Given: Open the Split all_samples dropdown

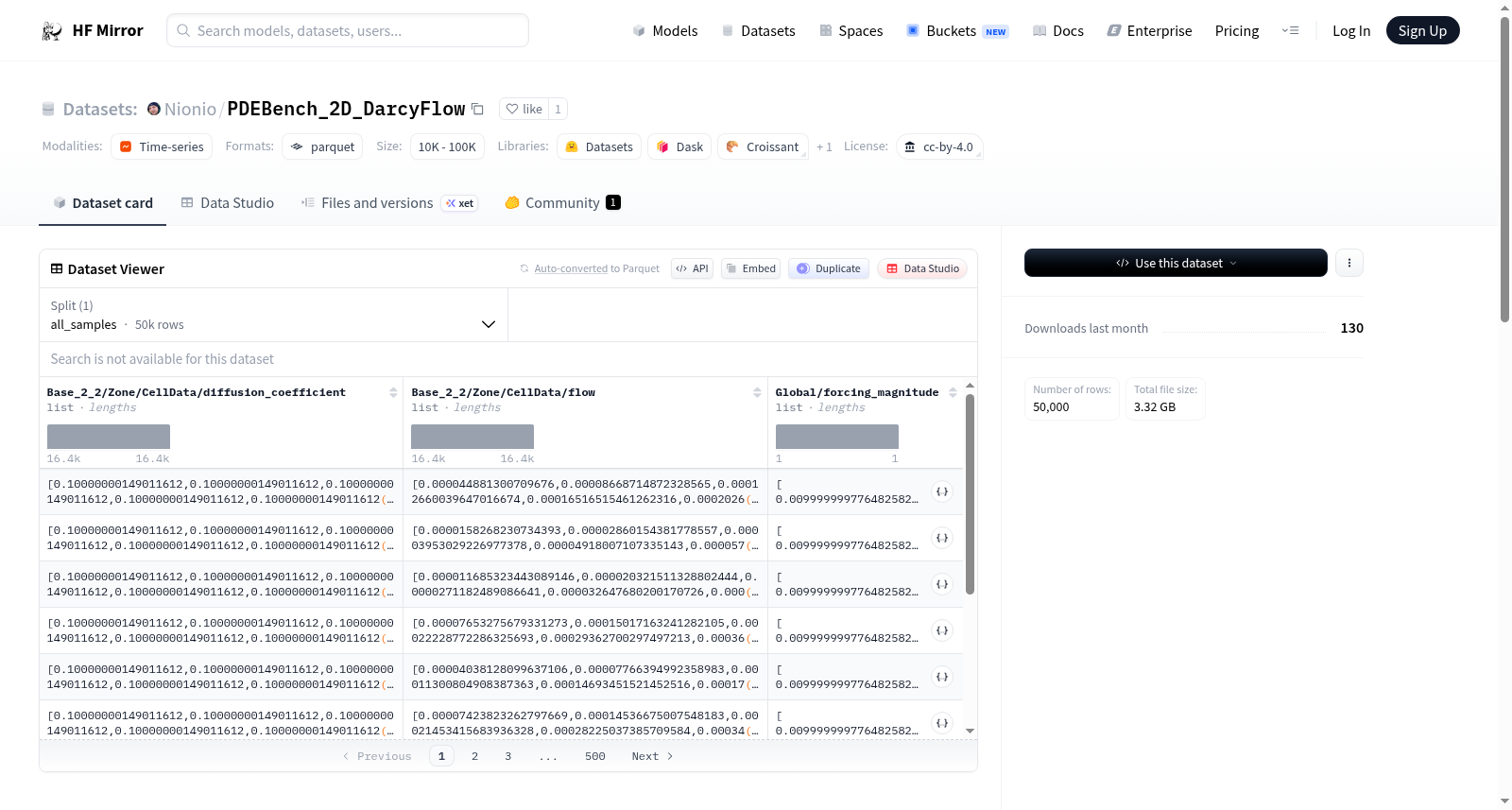Looking at the screenshot, I should click(x=273, y=315).
